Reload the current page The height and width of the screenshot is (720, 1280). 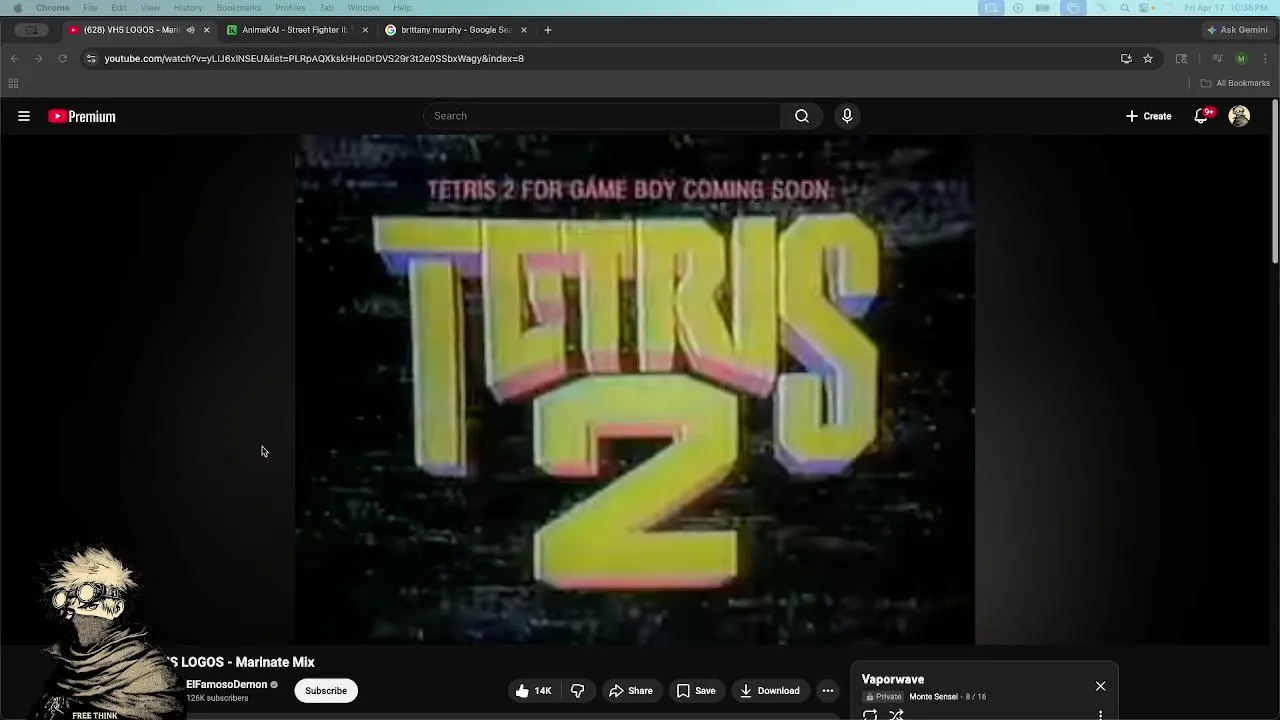62,59
